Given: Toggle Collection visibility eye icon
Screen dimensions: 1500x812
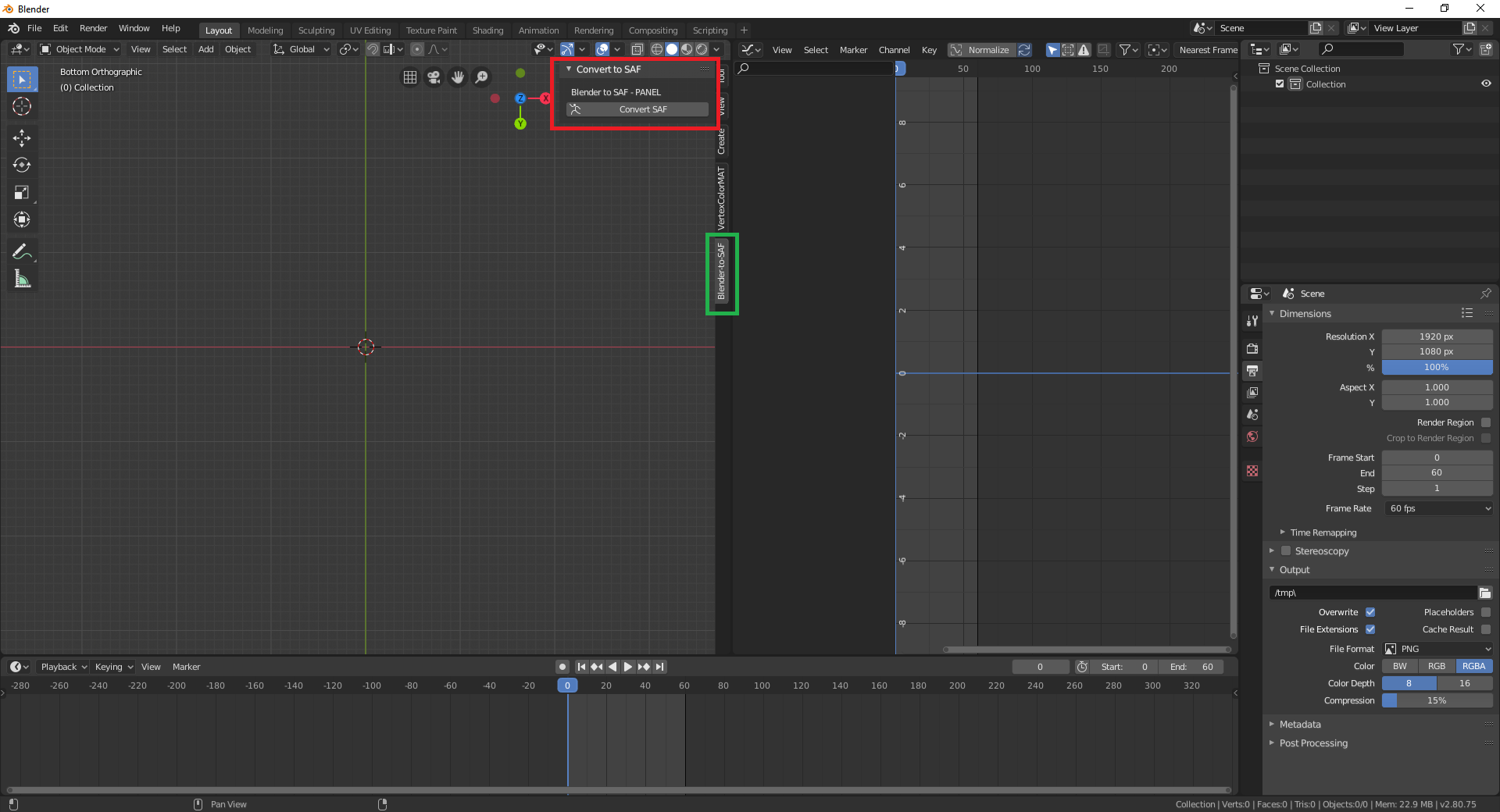Looking at the screenshot, I should coord(1486,84).
